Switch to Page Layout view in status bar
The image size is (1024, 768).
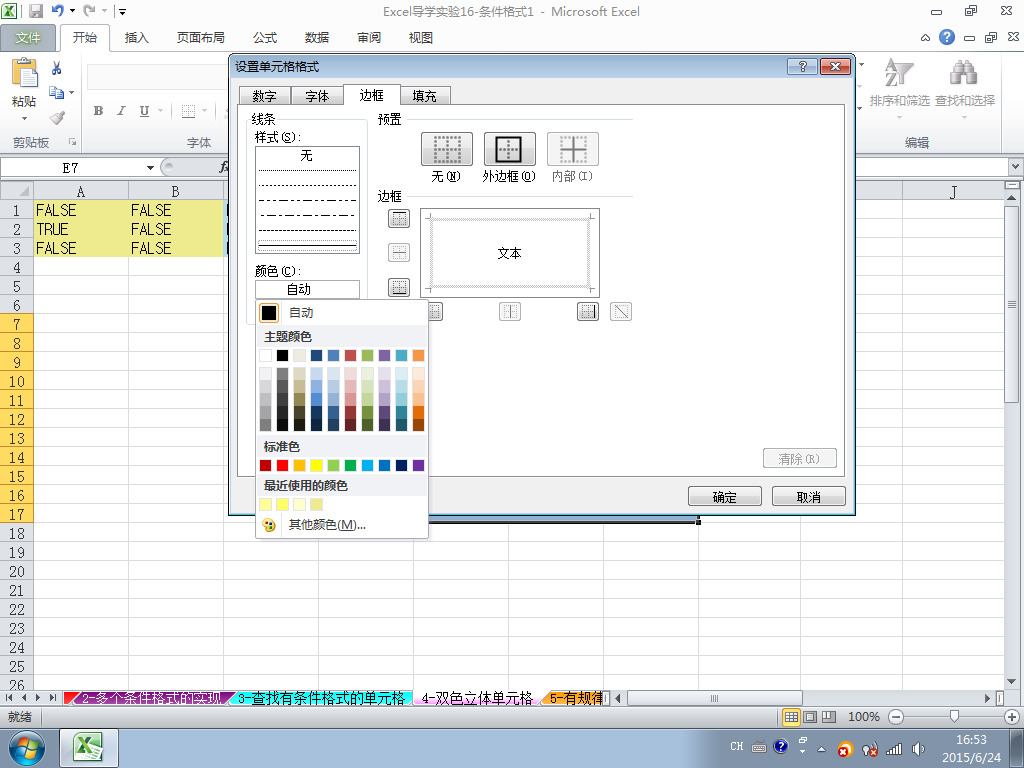point(810,717)
